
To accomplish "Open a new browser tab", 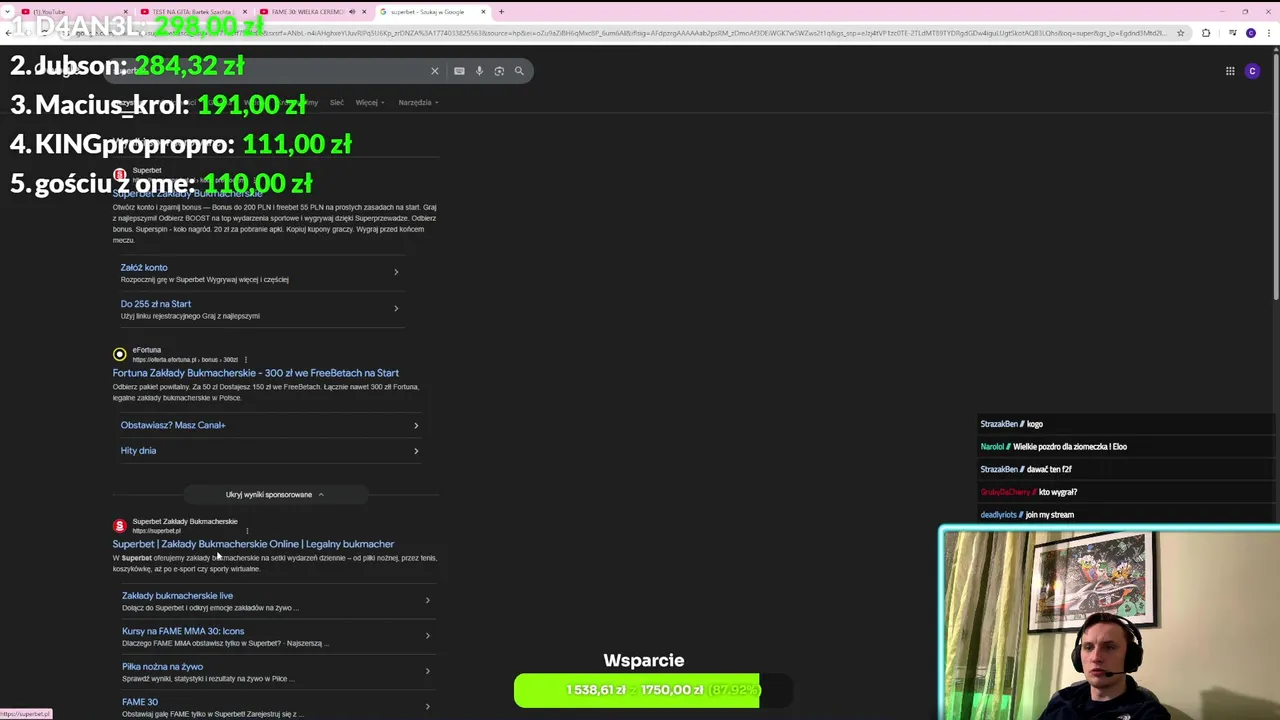I will pos(501,12).
